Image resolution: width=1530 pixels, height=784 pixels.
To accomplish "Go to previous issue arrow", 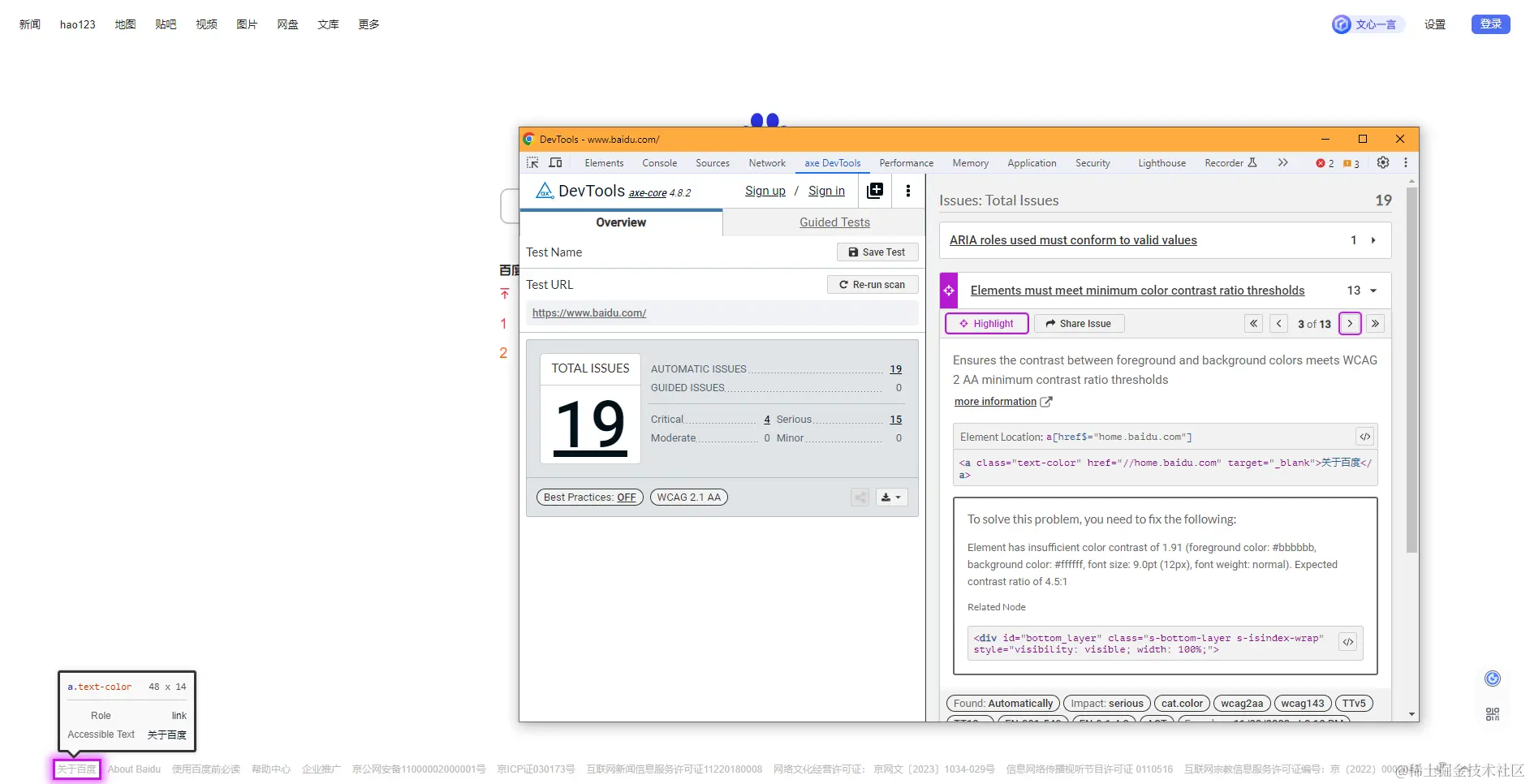I will click(1279, 324).
